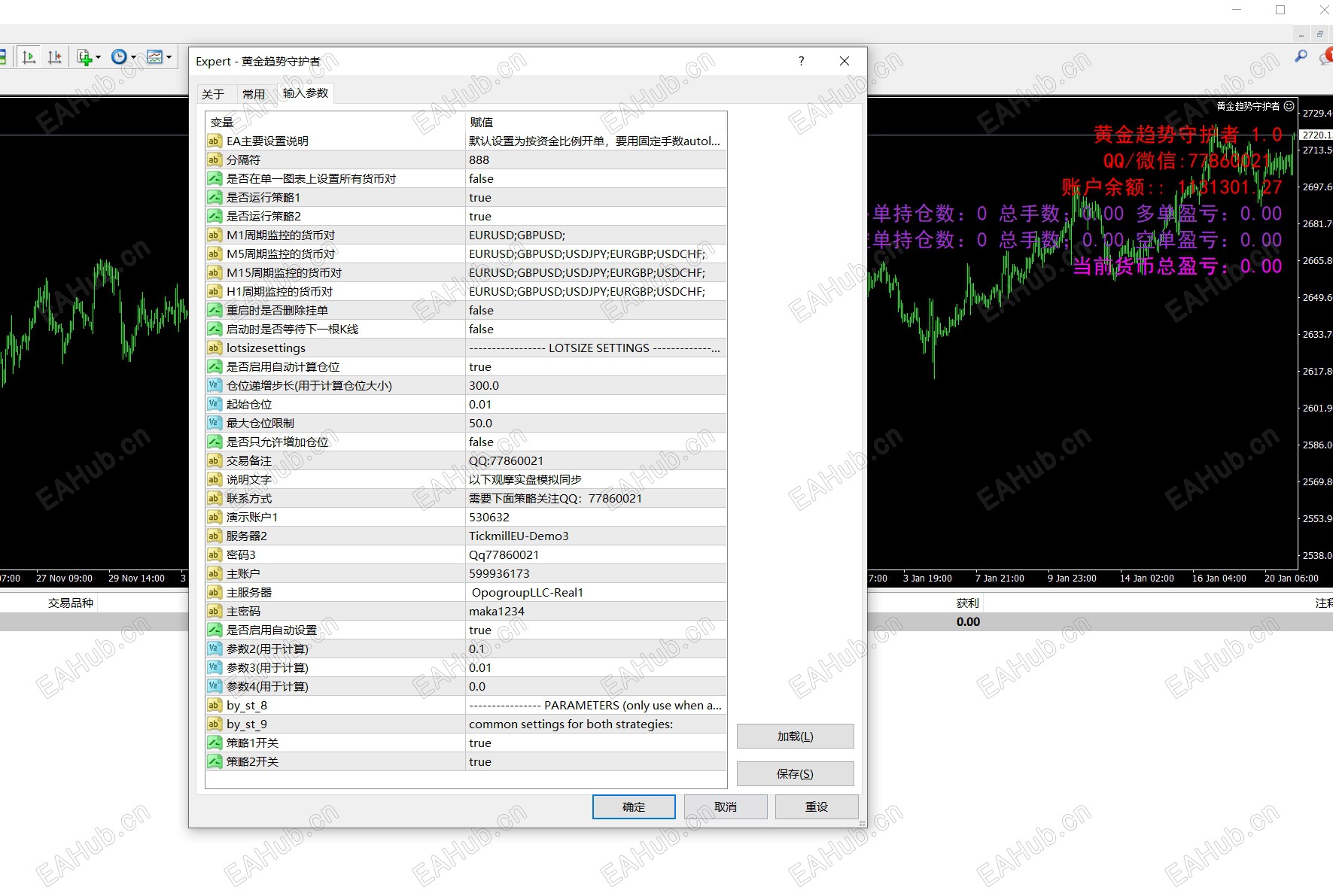The height and width of the screenshot is (896, 1333).
Task: Click the 加载(L) button
Action: [795, 737]
